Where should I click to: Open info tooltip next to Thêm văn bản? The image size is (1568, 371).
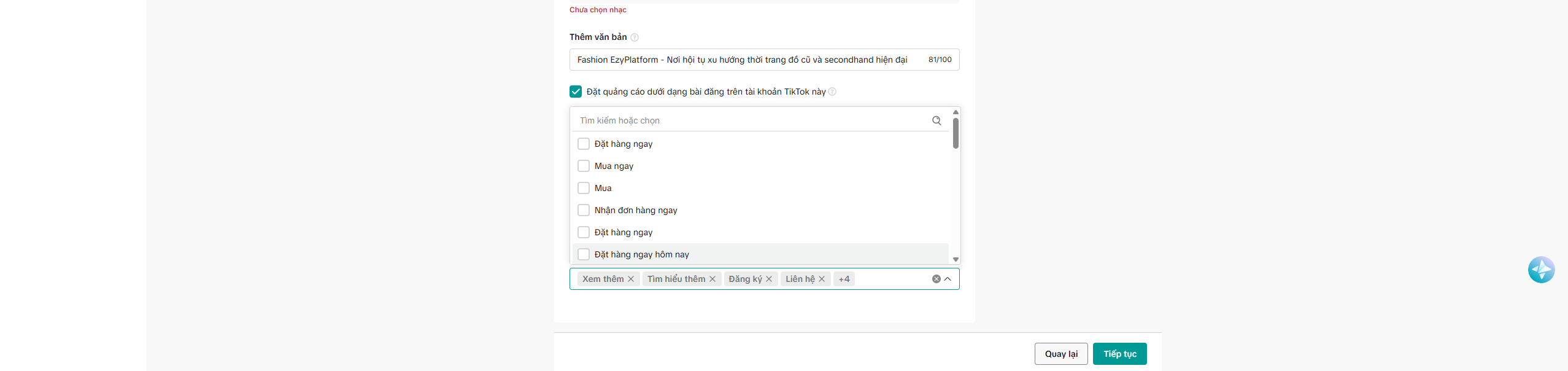click(x=635, y=37)
